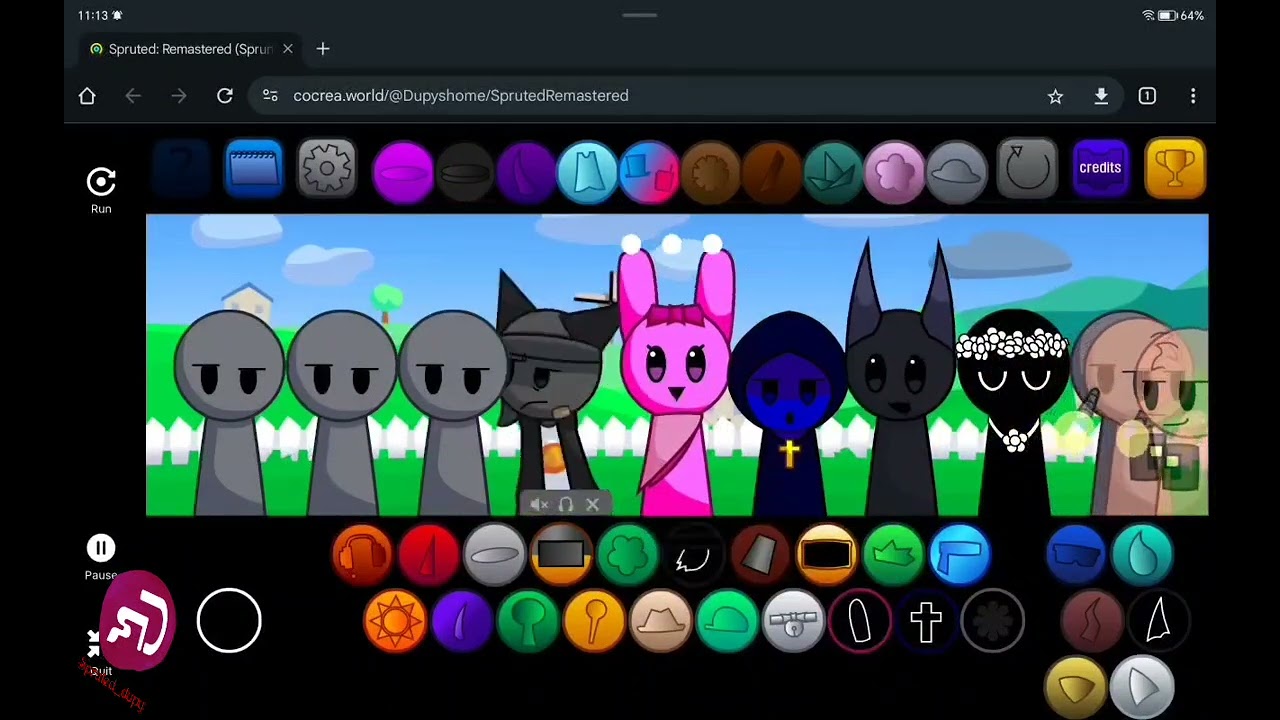Select the blue gun-shaped sound icon

pyautogui.click(x=960, y=555)
